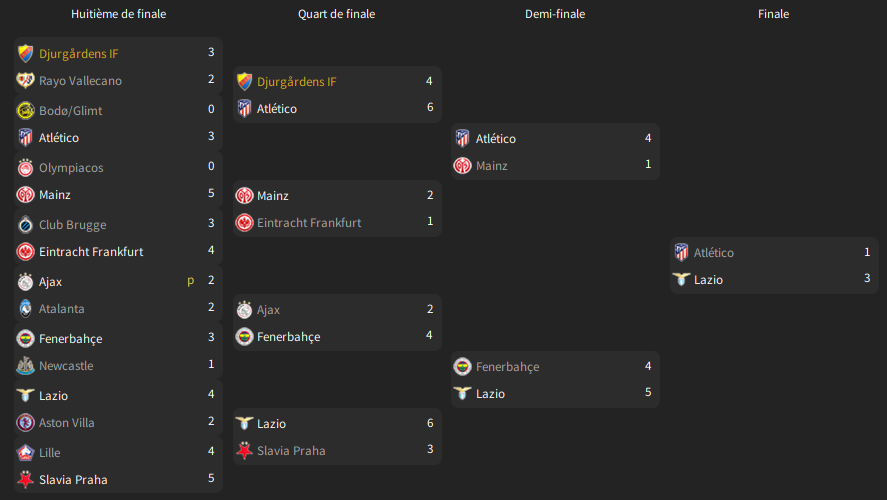This screenshot has width=887, height=500.
Task: Click the Atalanta club logo
Action: click(x=25, y=309)
